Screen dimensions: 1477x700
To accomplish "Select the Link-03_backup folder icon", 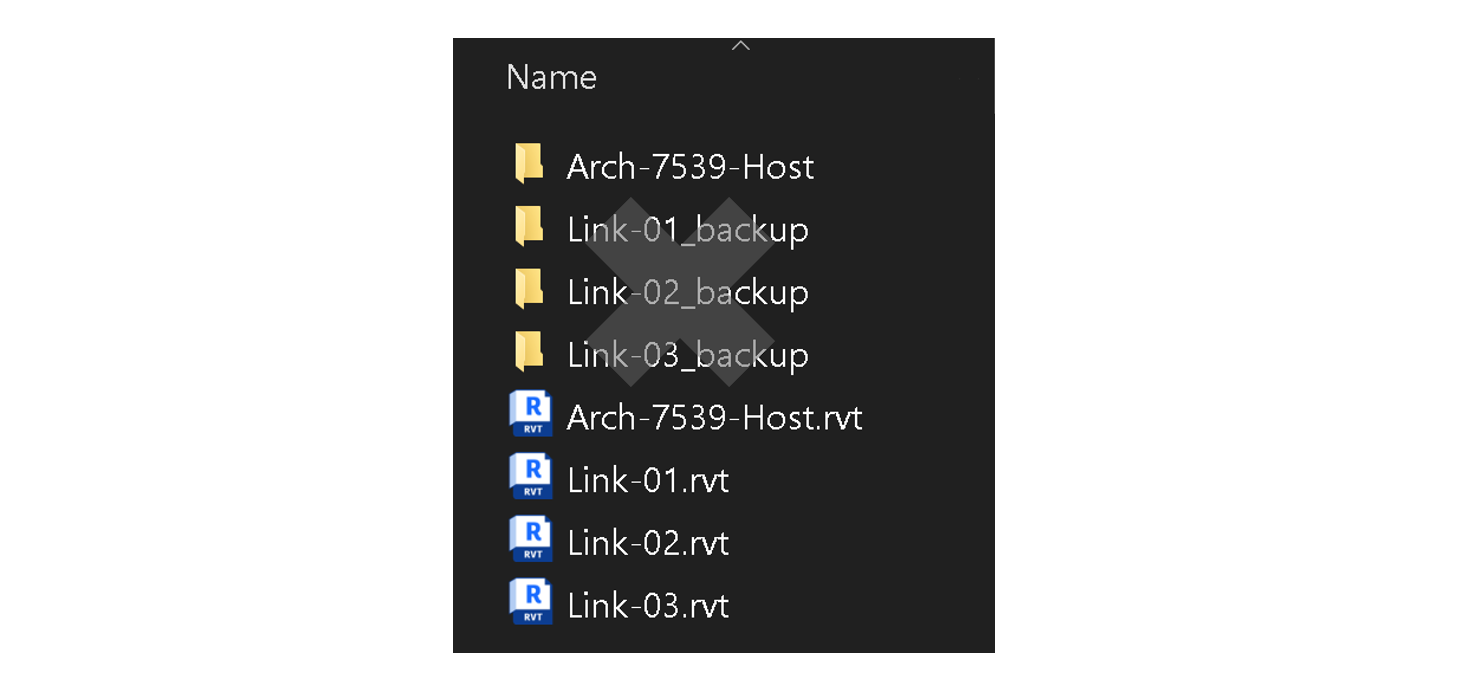I will coord(529,353).
